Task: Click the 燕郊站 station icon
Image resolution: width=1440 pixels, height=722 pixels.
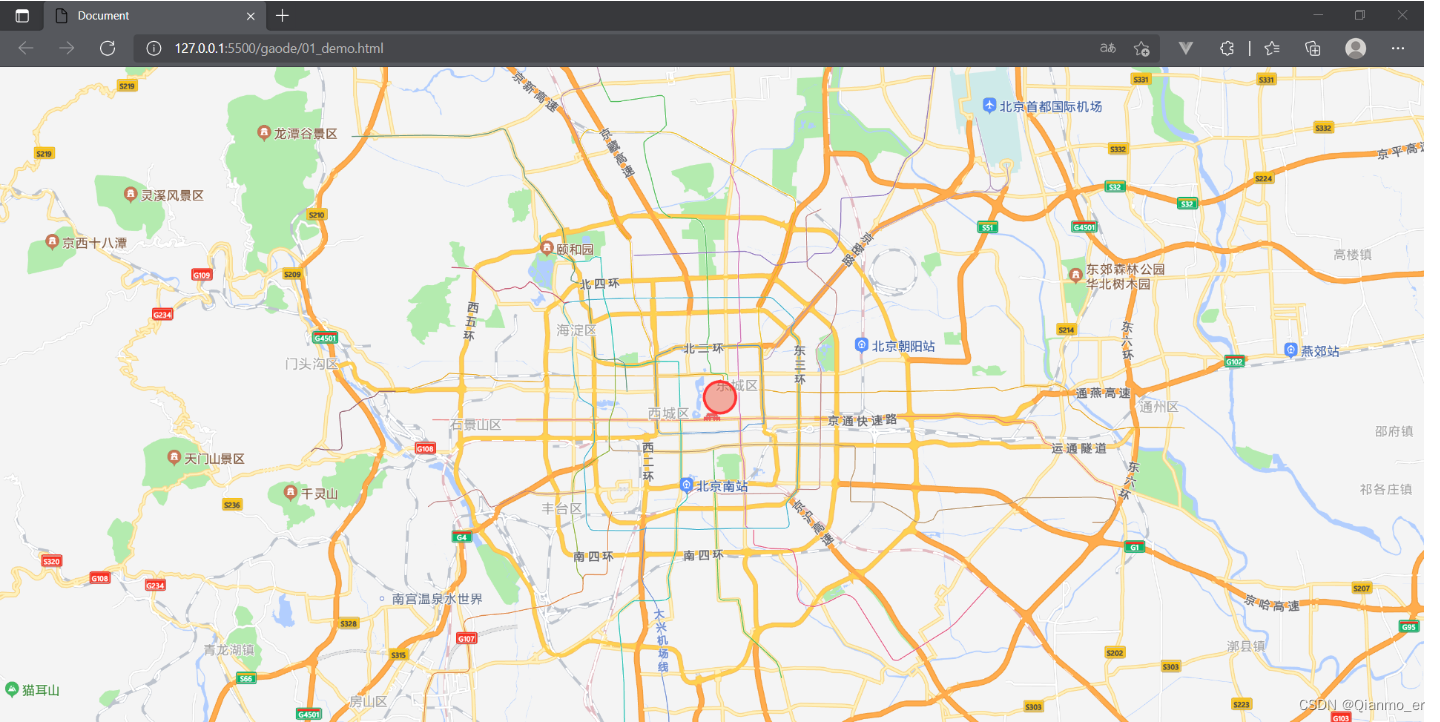Action: (1291, 350)
